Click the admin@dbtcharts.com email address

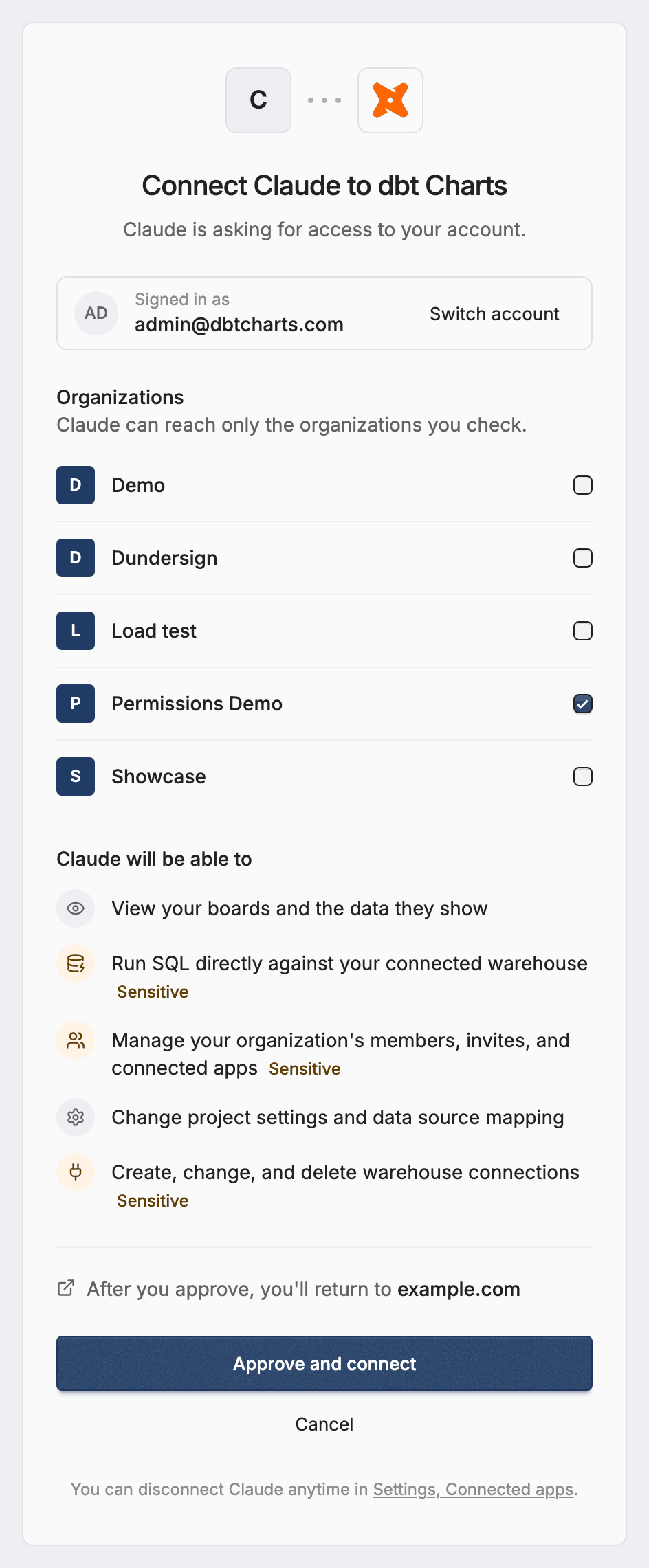coord(239,324)
